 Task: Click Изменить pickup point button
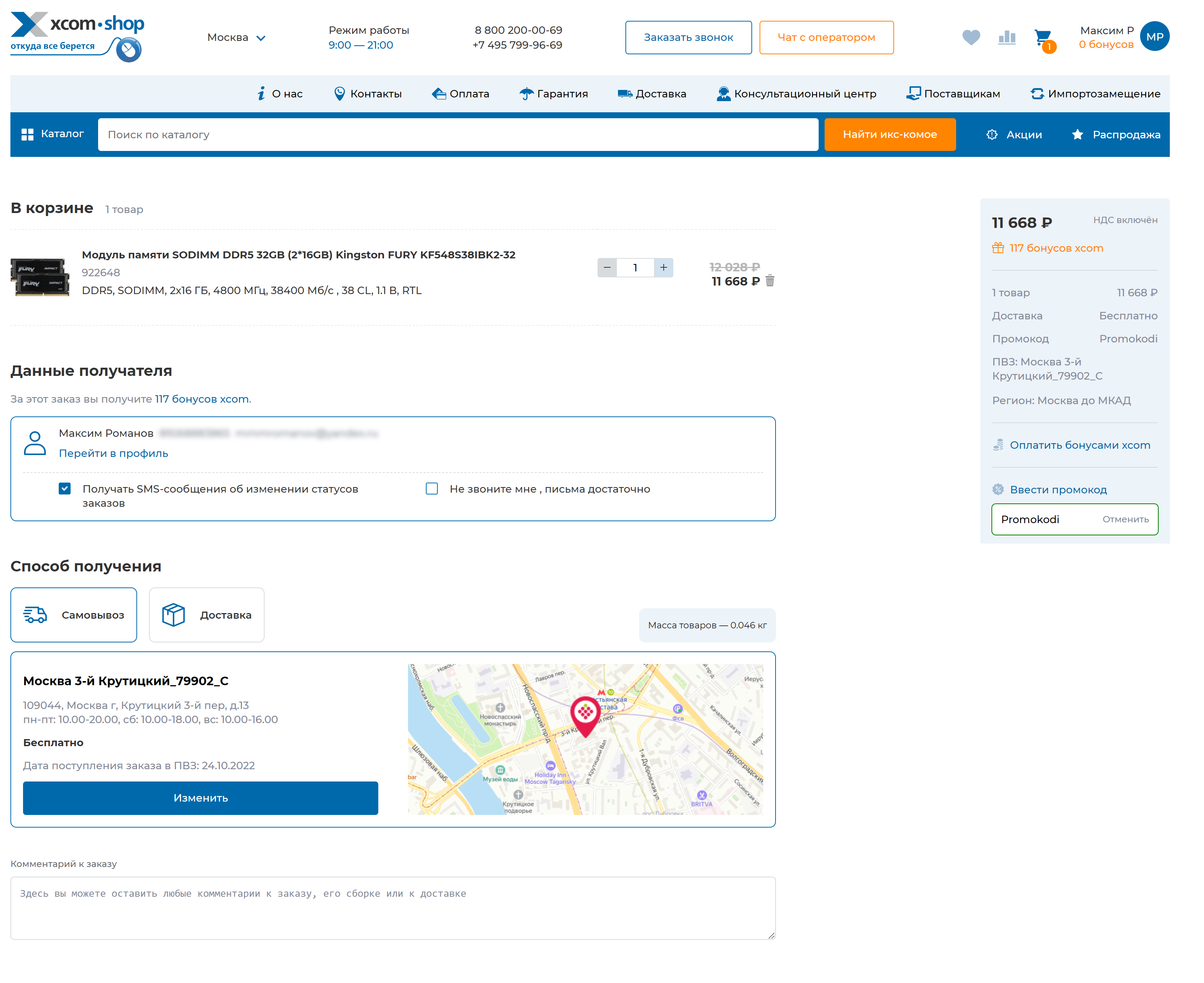200,798
